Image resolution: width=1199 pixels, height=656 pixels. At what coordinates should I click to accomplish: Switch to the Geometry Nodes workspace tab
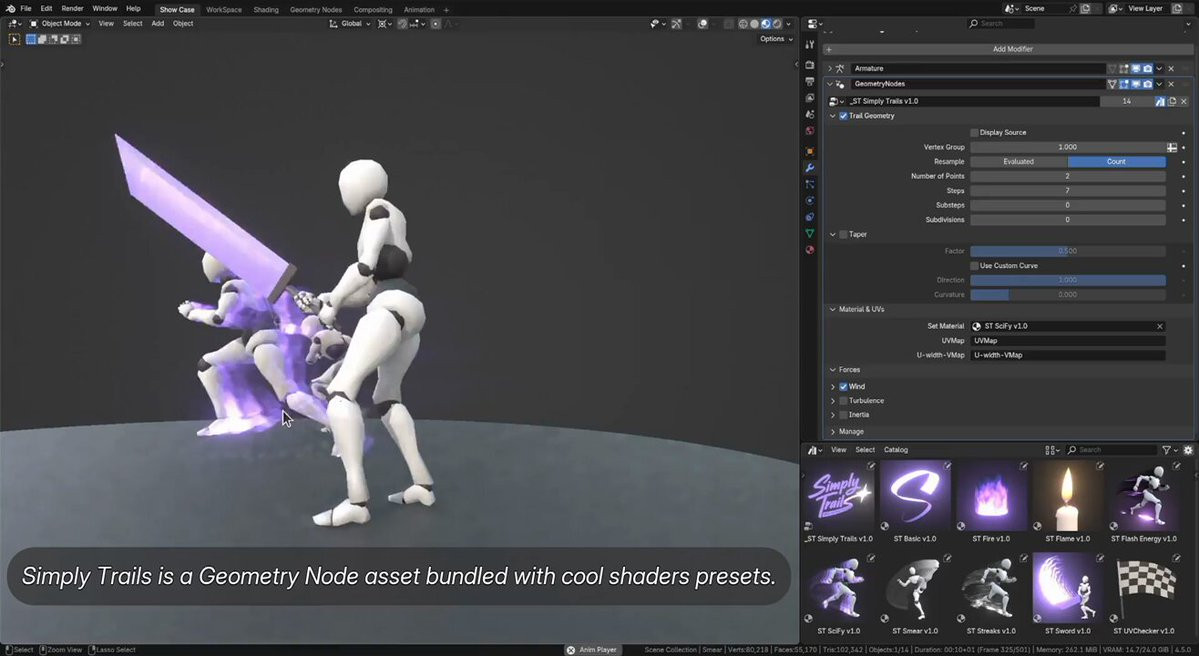point(316,10)
